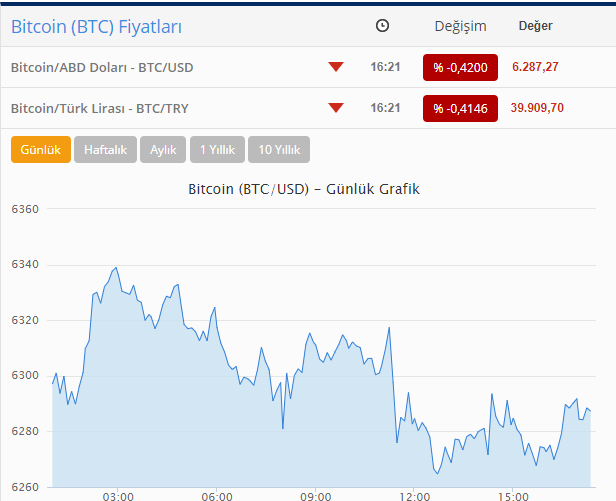Viewport: 616px width, 501px height.
Task: Click the Değişim column header
Action: pos(460,26)
